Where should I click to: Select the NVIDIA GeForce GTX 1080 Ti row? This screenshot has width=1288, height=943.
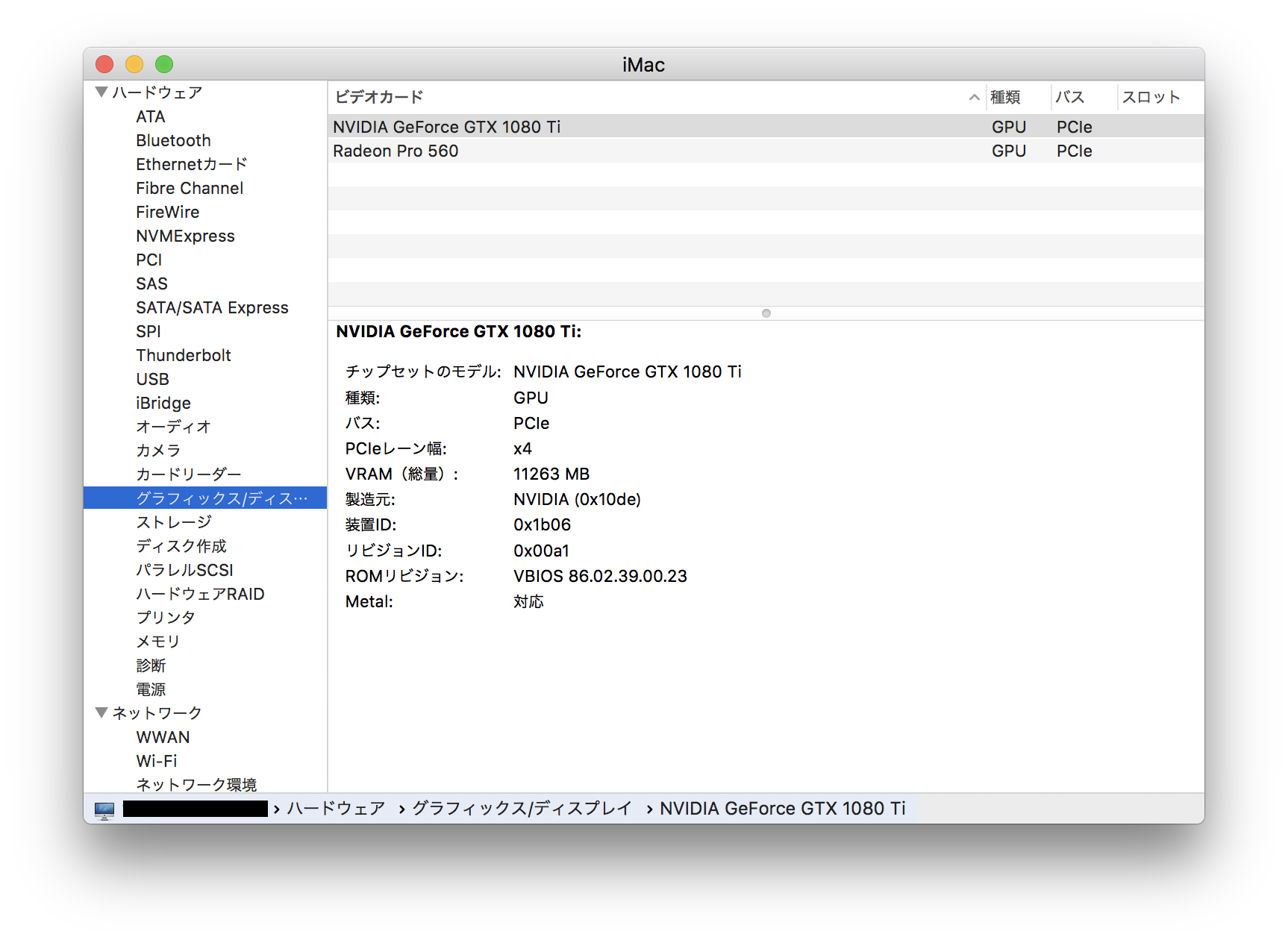click(446, 126)
